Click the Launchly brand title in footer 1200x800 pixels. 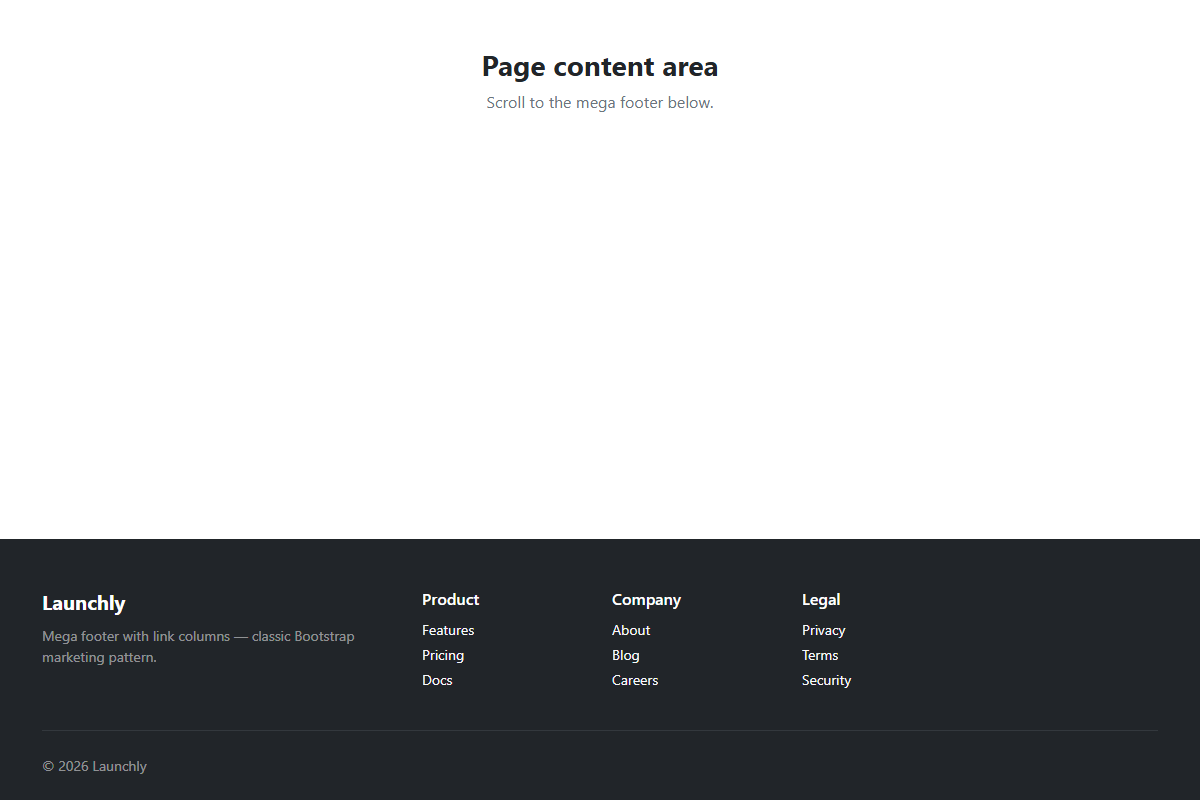click(x=84, y=603)
